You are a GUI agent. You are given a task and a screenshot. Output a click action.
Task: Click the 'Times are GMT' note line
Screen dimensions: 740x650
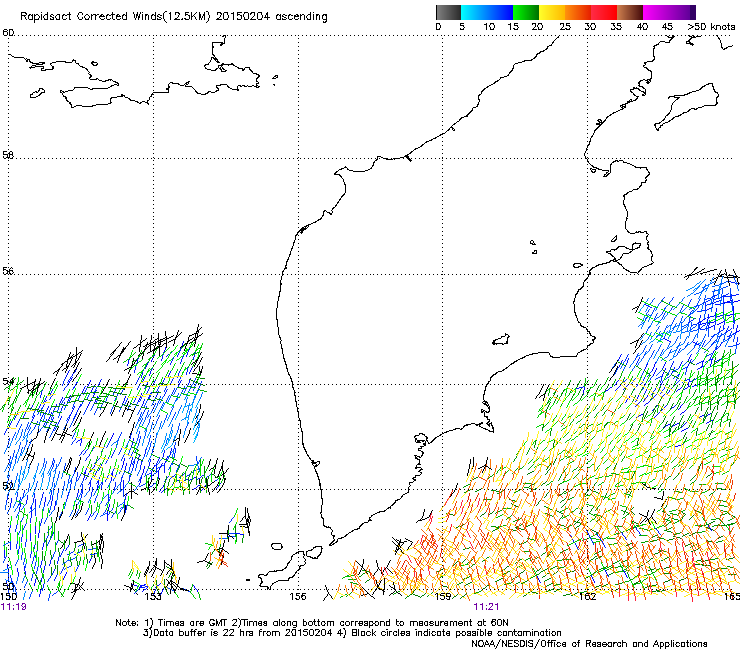[x=312, y=623]
